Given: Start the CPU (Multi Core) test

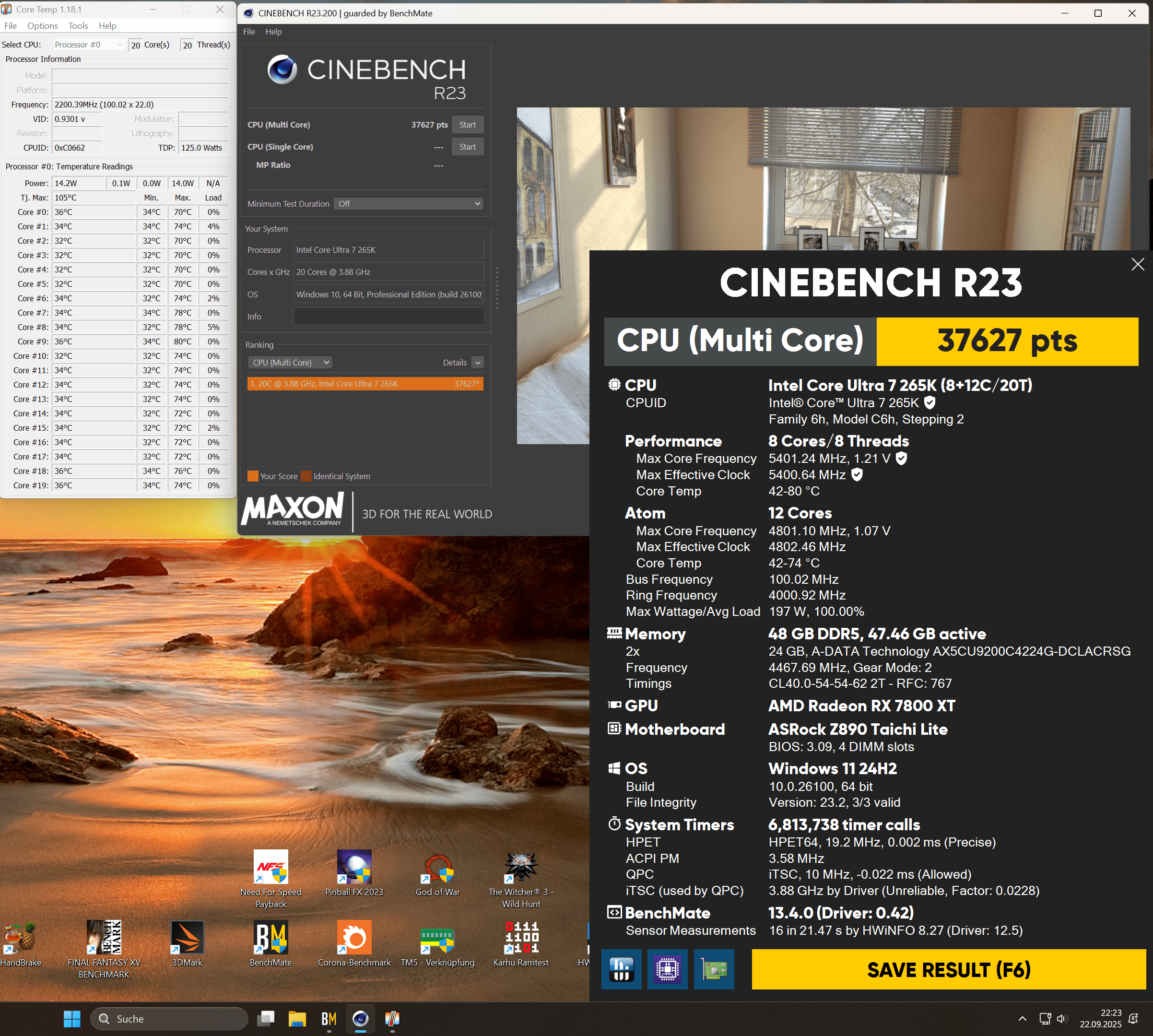Looking at the screenshot, I should pyautogui.click(x=467, y=125).
